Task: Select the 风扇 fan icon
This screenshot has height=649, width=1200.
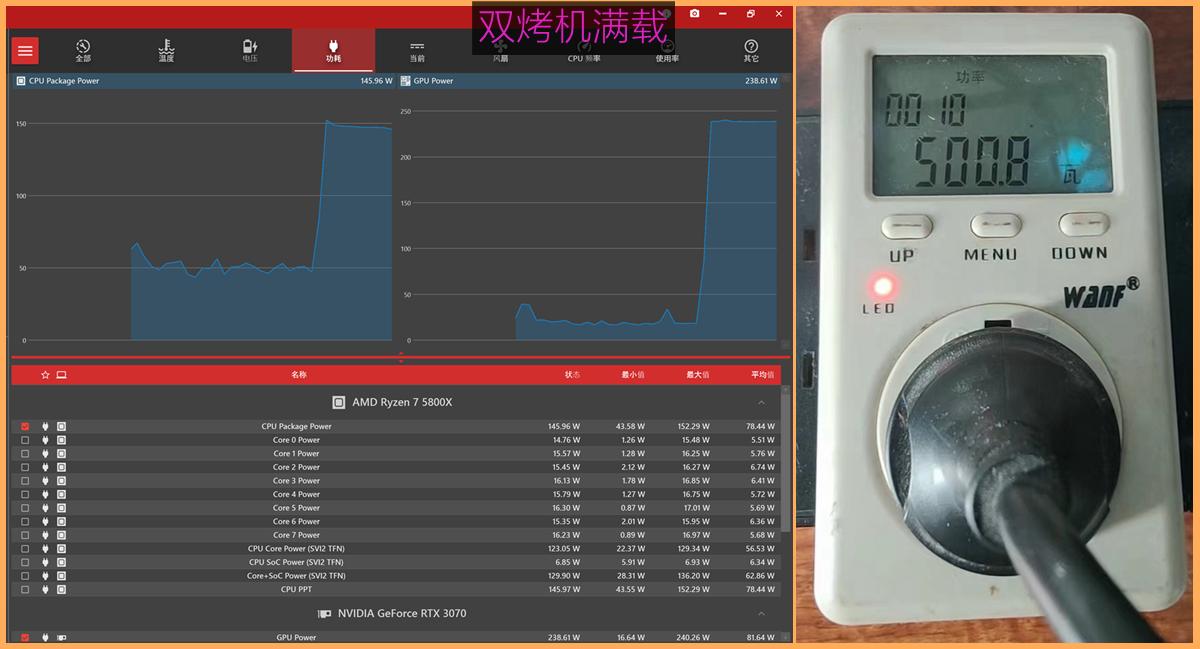Action: click(500, 50)
